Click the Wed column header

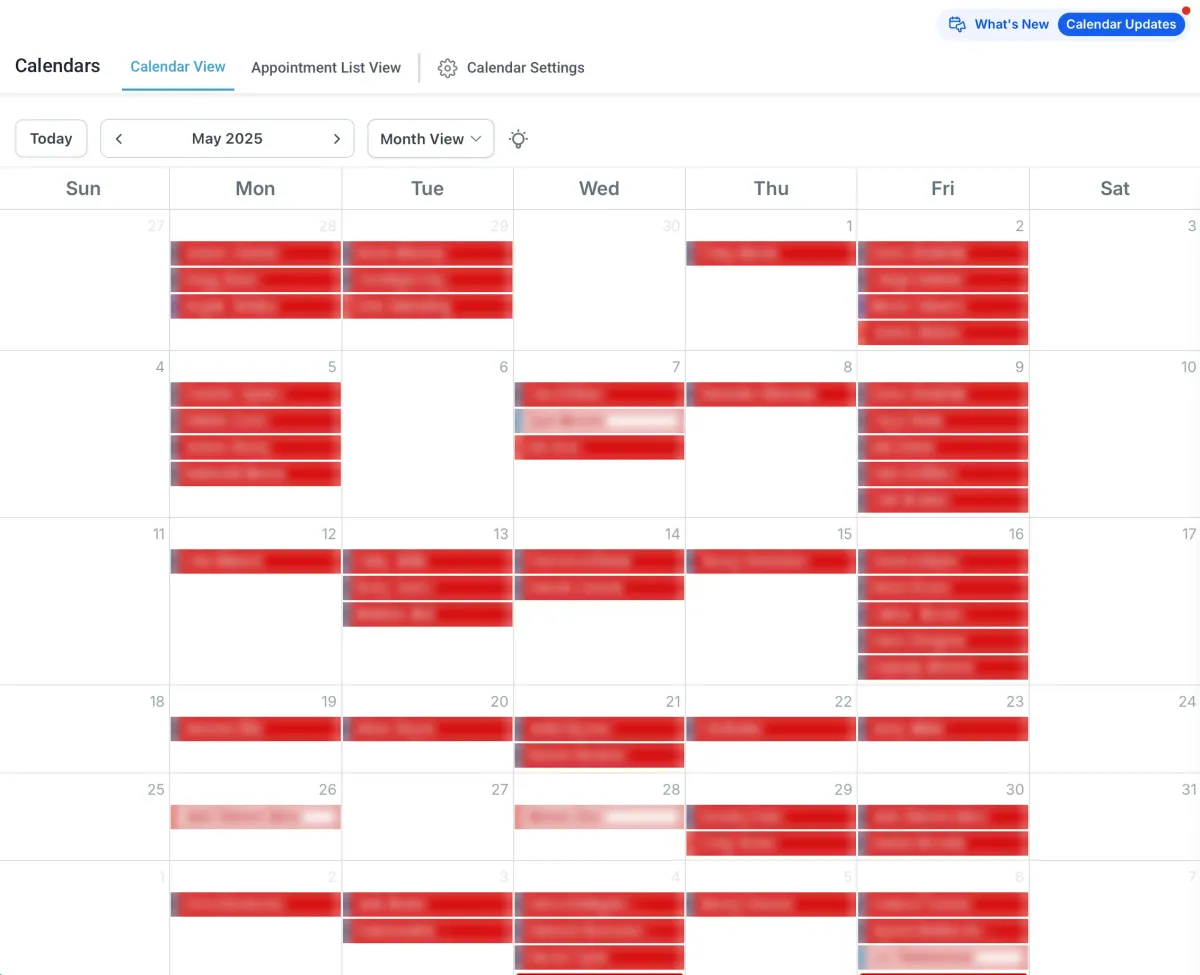[599, 188]
